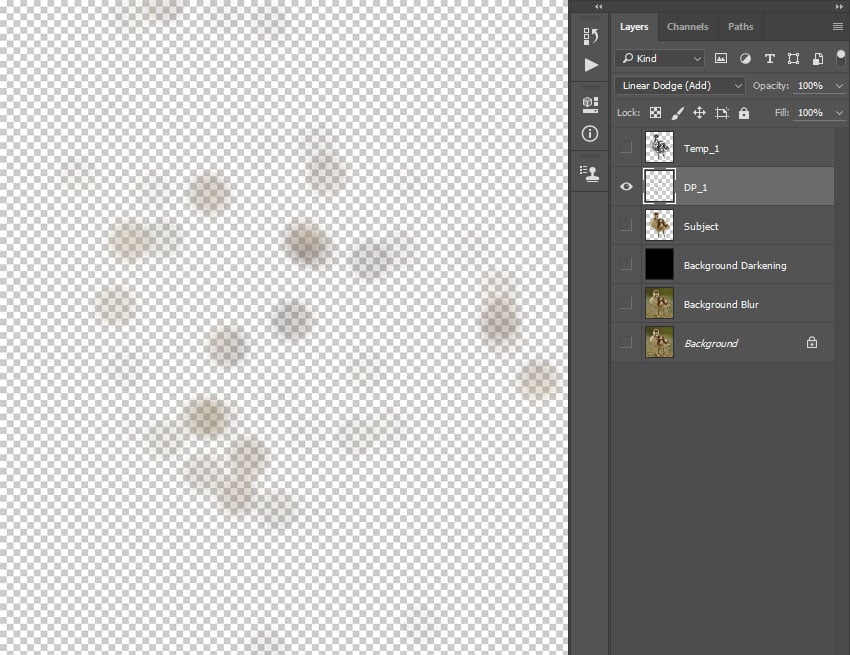Enable layer filtering with the toggle switch

841,58
